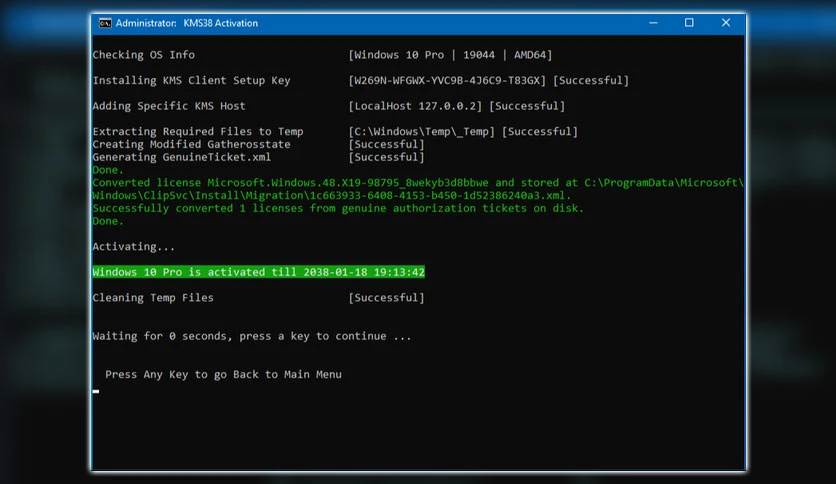Click 'Installing KMS Client Setup Key' line
This screenshot has width=836, height=484.
pyautogui.click(x=191, y=80)
